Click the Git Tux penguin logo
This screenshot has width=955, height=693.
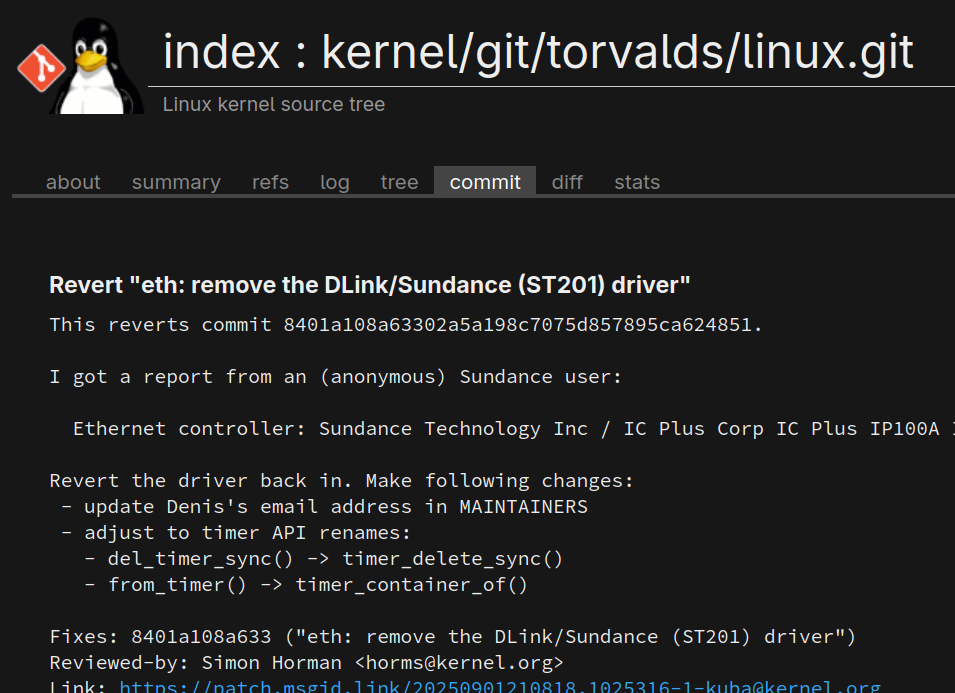(x=80, y=66)
